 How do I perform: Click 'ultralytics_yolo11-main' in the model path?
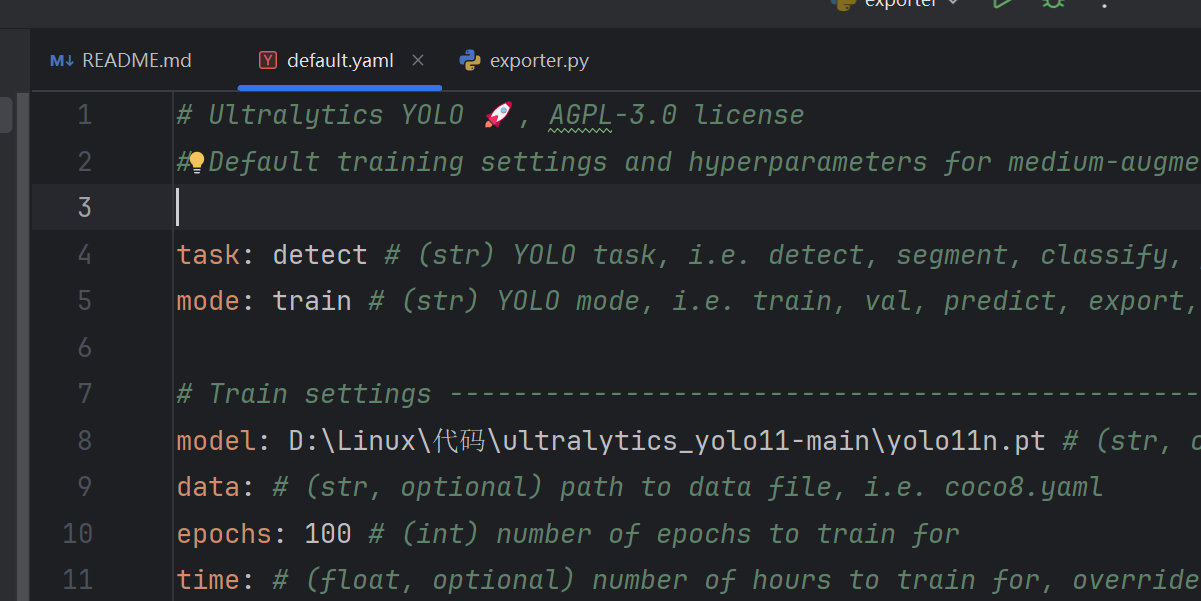pyautogui.click(x=687, y=441)
